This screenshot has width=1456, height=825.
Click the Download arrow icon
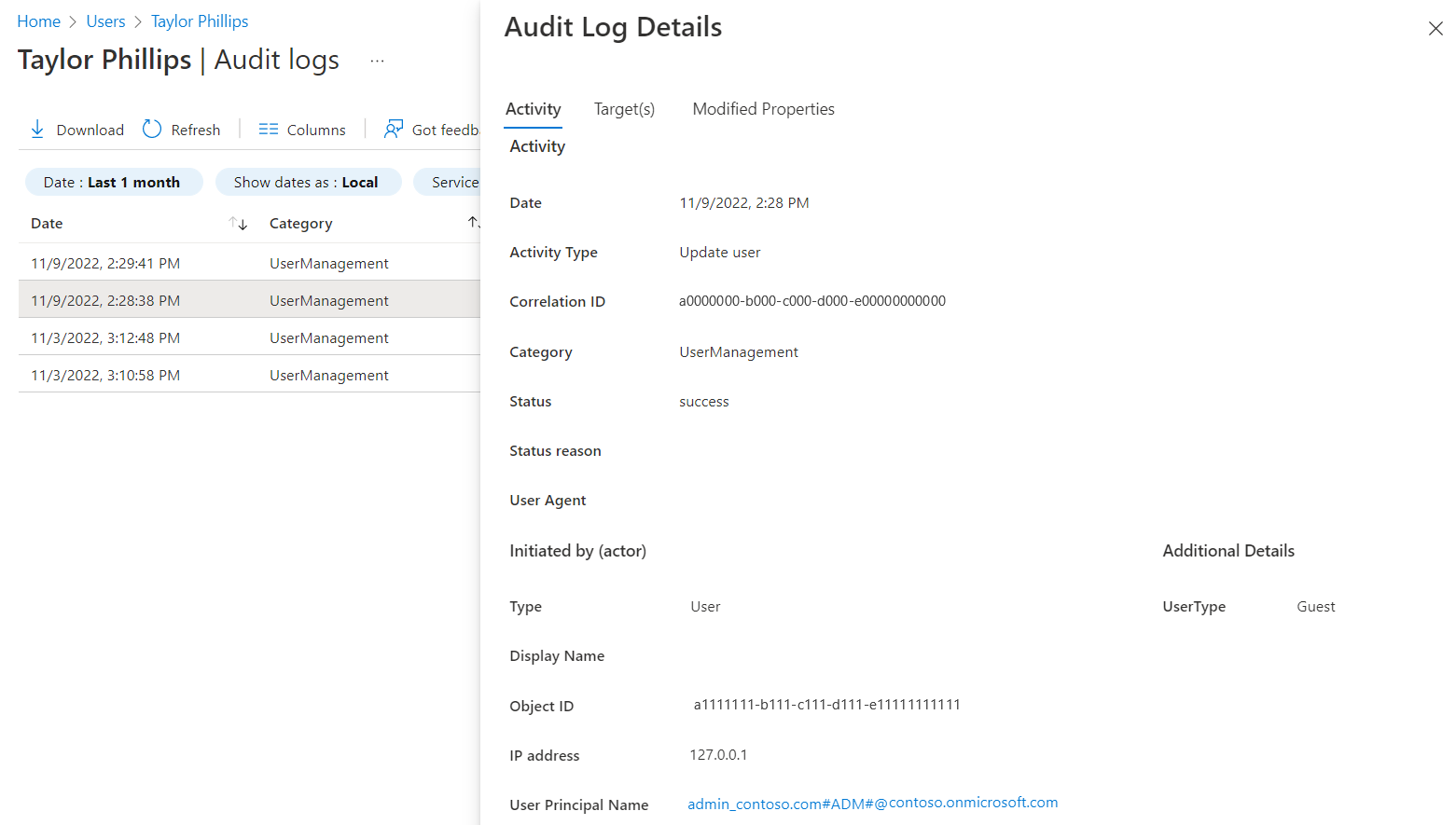37,130
